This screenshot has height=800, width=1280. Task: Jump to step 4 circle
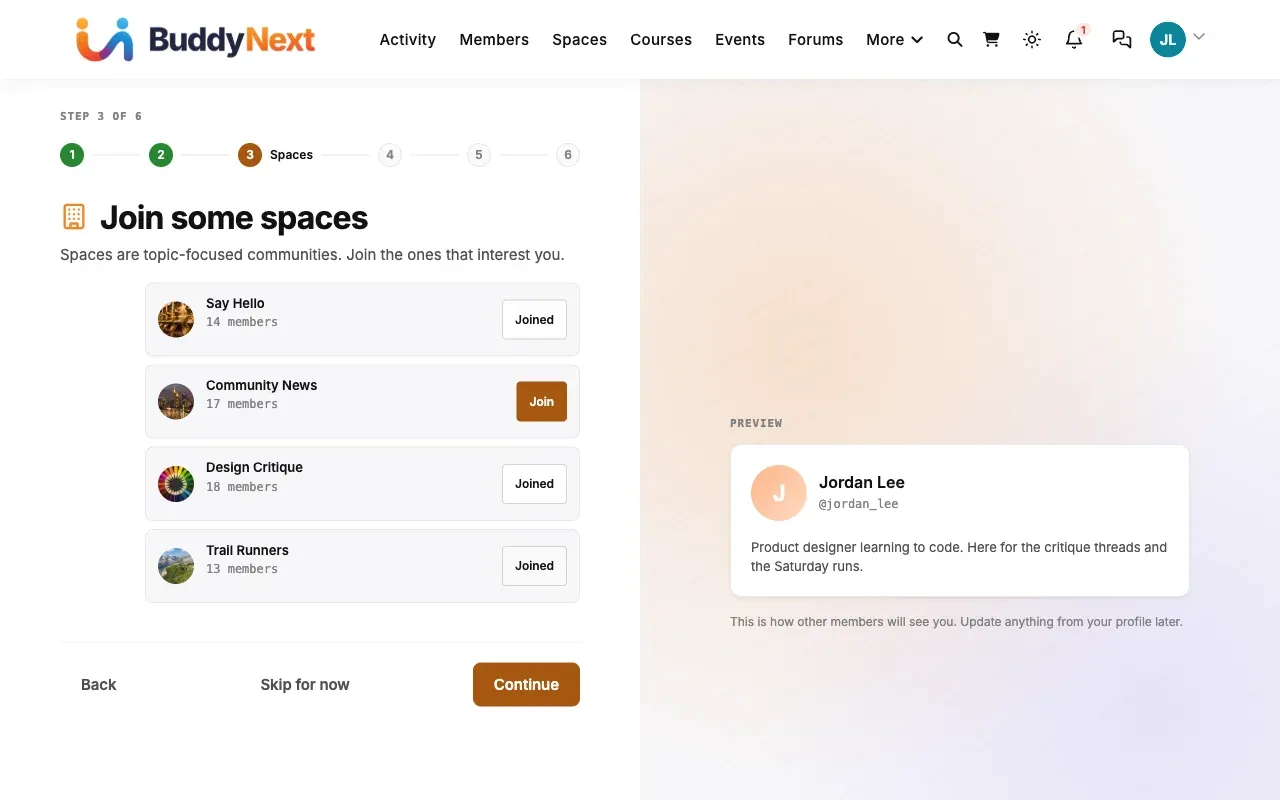pos(390,155)
